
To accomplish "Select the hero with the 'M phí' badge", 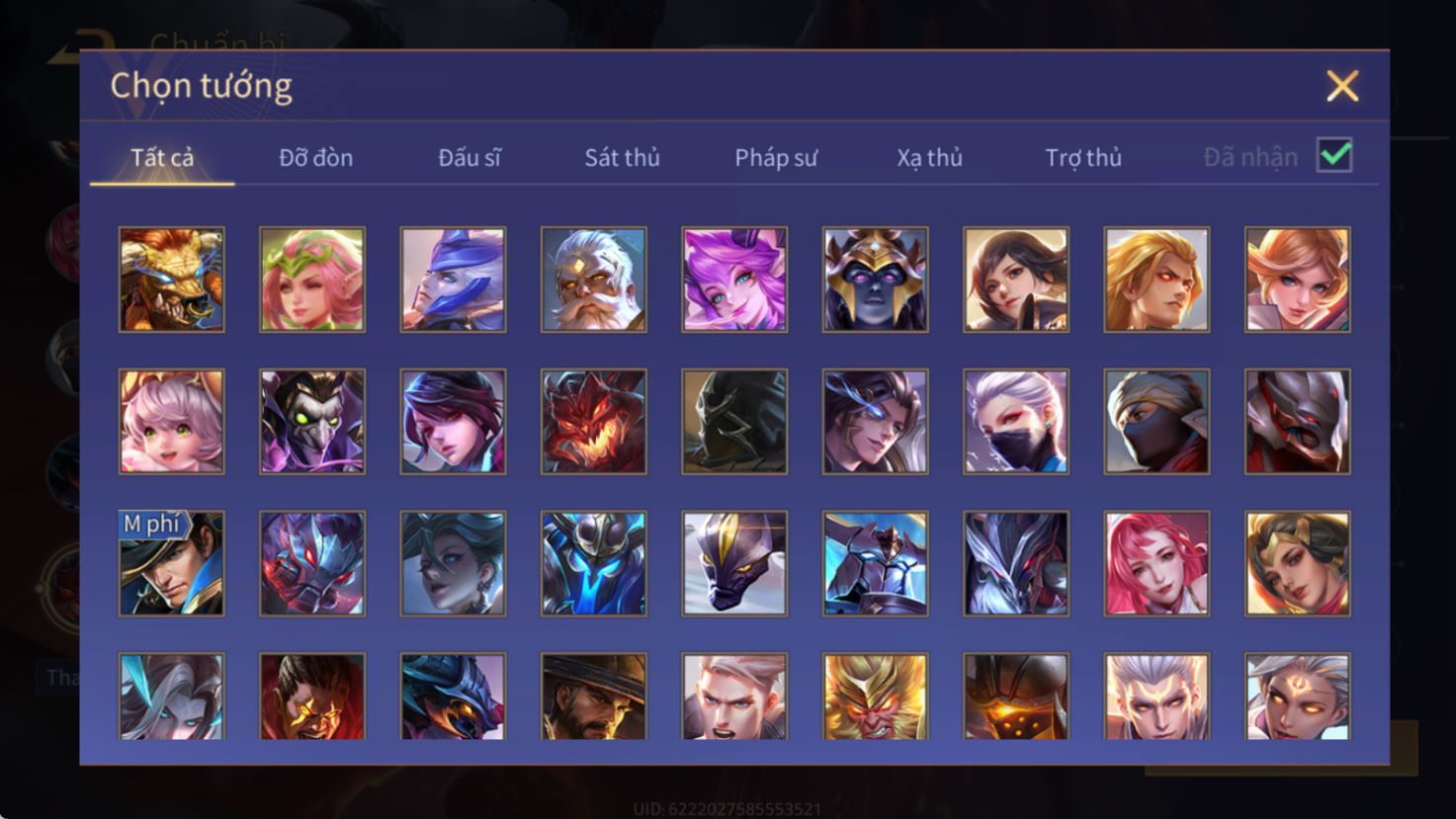I will 172,564.
